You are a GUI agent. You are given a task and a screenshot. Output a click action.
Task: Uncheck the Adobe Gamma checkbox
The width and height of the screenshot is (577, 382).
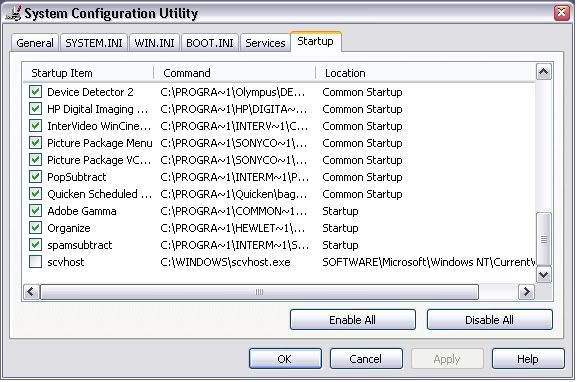click(35, 211)
